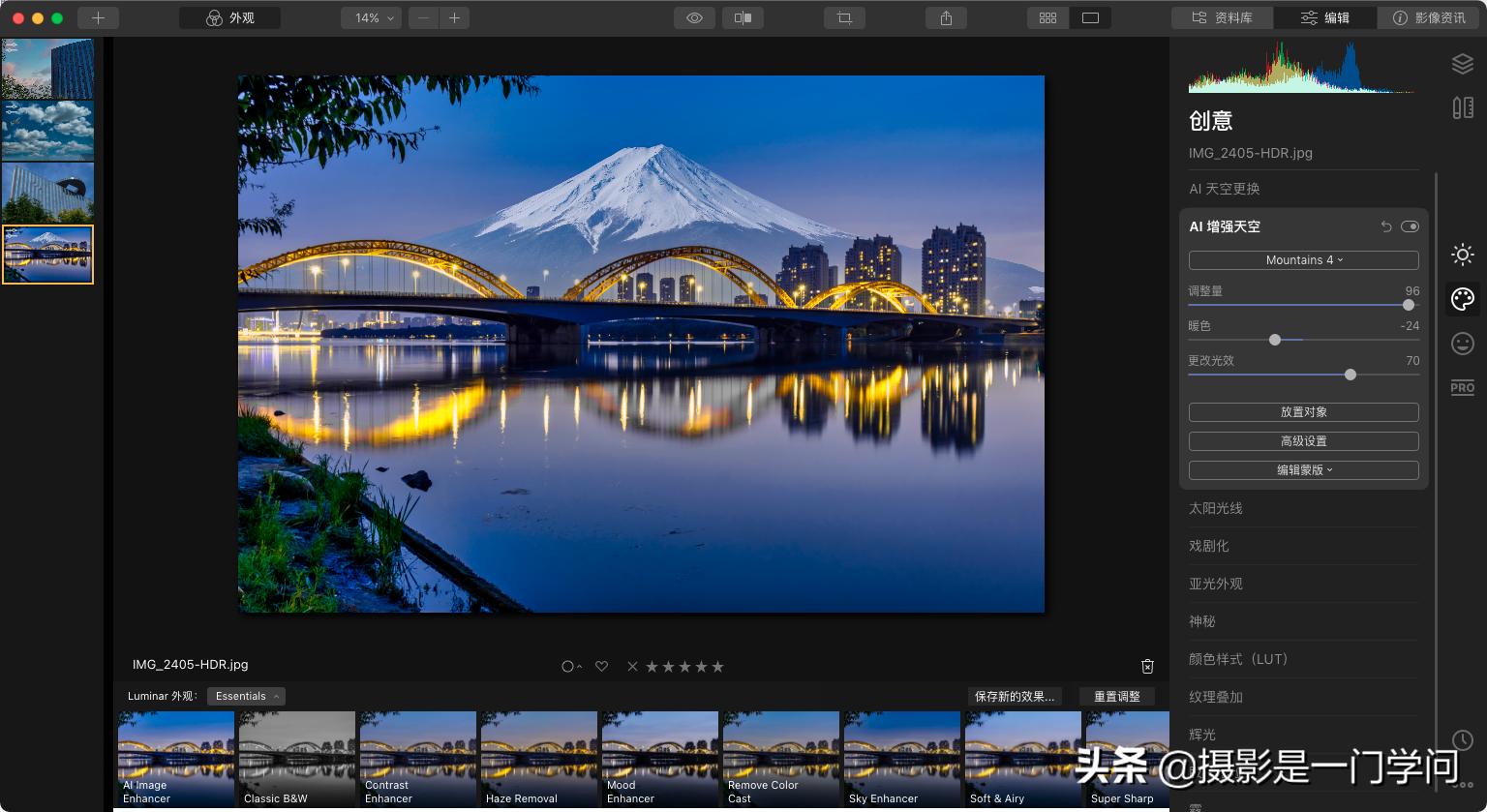The image size is (1487, 812).
Task: Open the 14% zoom level dropdown
Action: [371, 17]
